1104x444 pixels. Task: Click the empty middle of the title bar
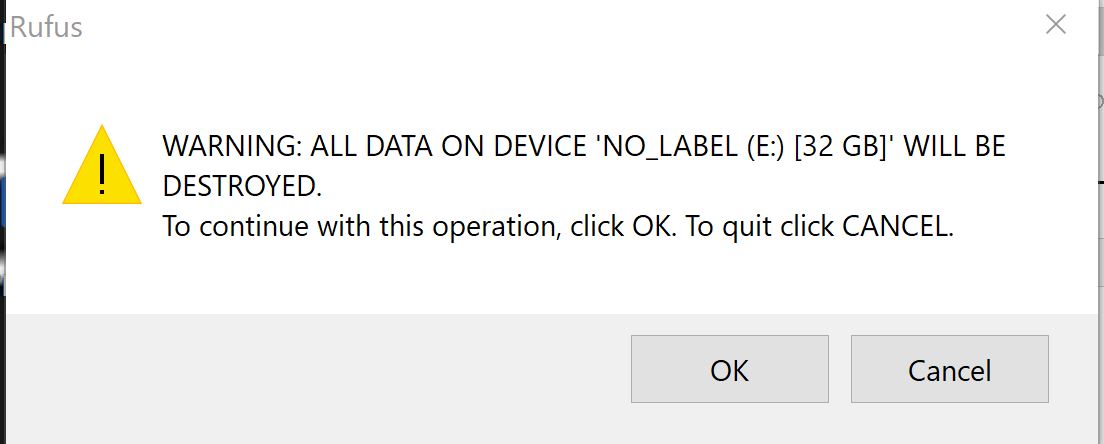pyautogui.click(x=550, y=26)
